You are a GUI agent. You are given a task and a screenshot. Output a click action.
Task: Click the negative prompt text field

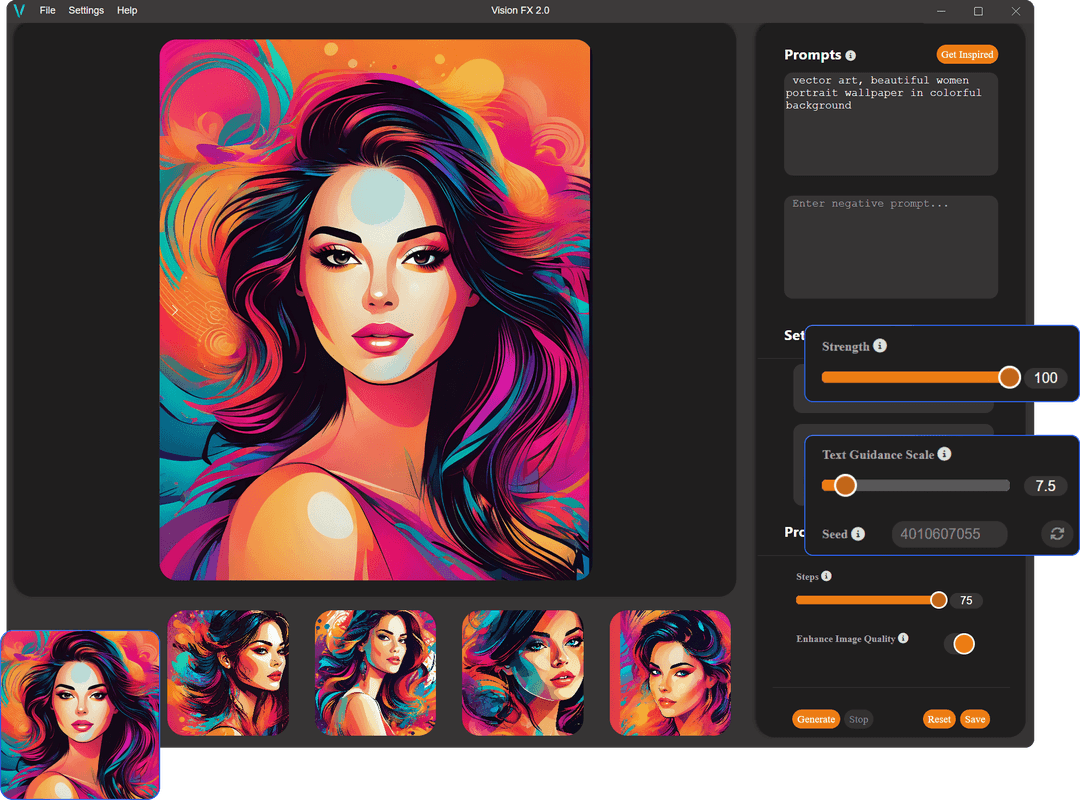(x=890, y=245)
